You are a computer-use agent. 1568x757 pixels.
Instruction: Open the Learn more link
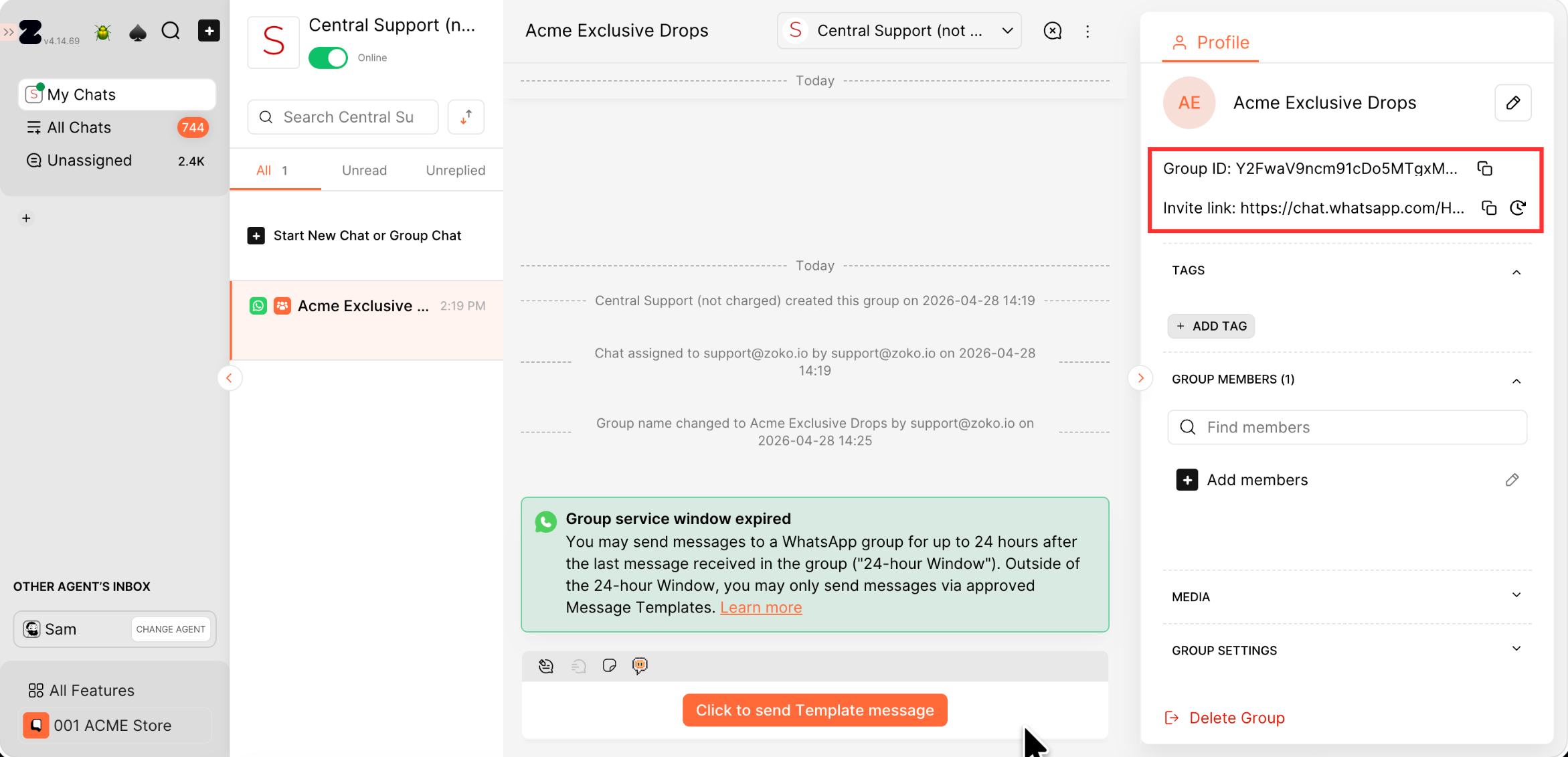click(760, 607)
